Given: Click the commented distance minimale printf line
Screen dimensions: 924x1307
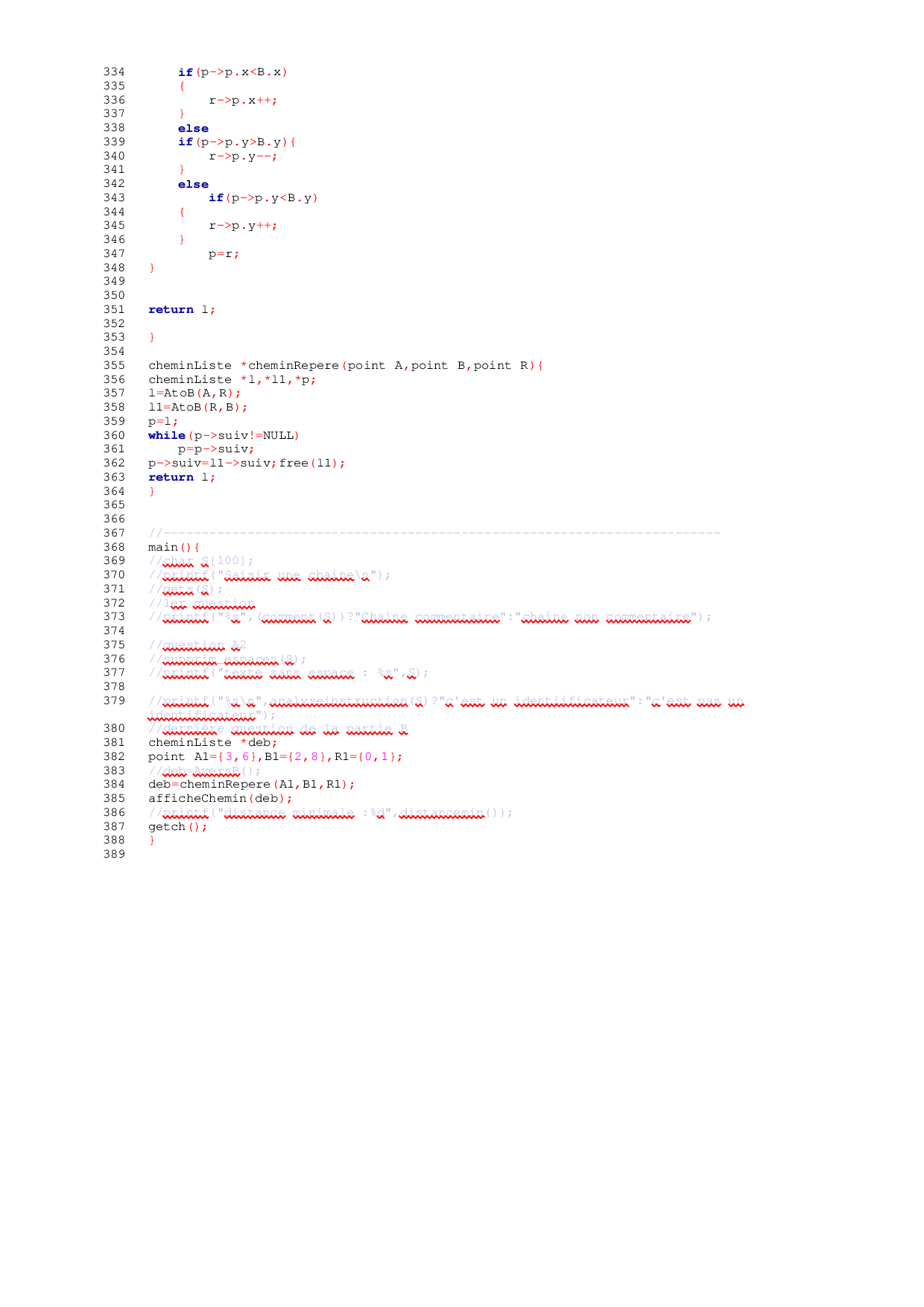Looking at the screenshot, I should [x=330, y=812].
